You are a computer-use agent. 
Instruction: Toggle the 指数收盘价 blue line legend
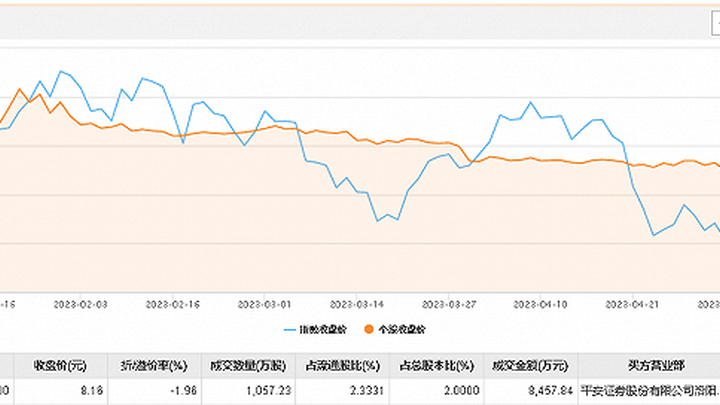pyautogui.click(x=315, y=329)
